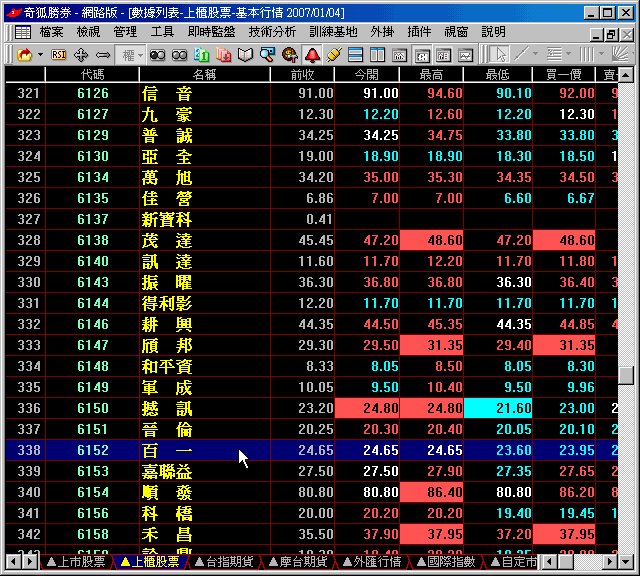Click the RSI indicator toolbar icon
The height and width of the screenshot is (576, 640).
click(59, 55)
